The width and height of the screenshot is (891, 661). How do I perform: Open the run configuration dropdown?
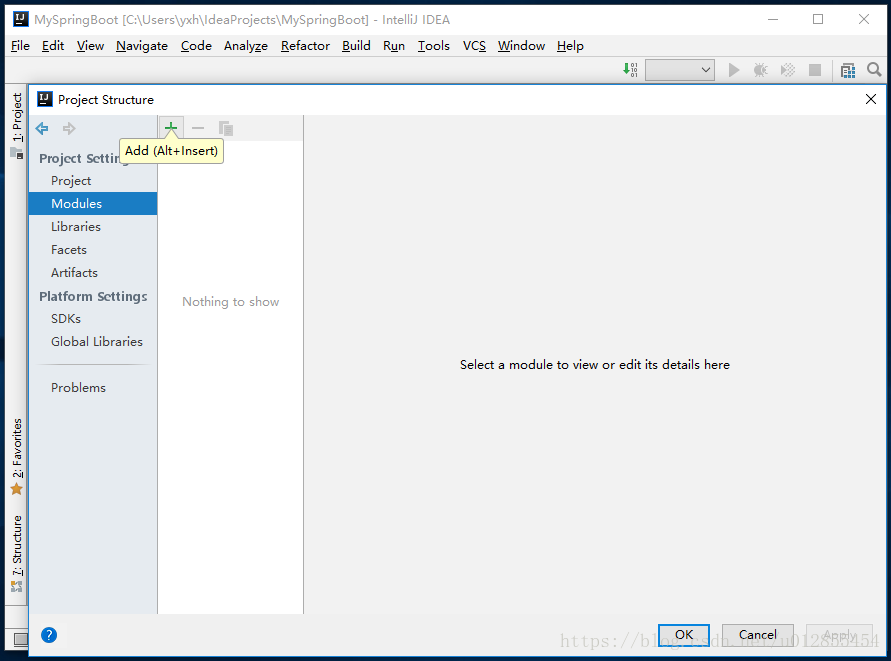pos(680,70)
